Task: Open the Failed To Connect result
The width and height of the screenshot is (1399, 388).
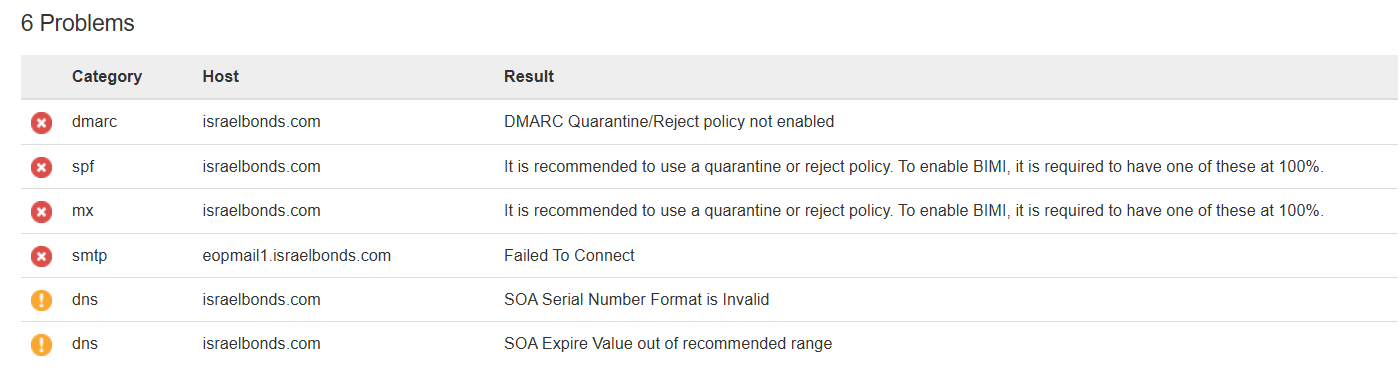Action: pyautogui.click(x=569, y=256)
